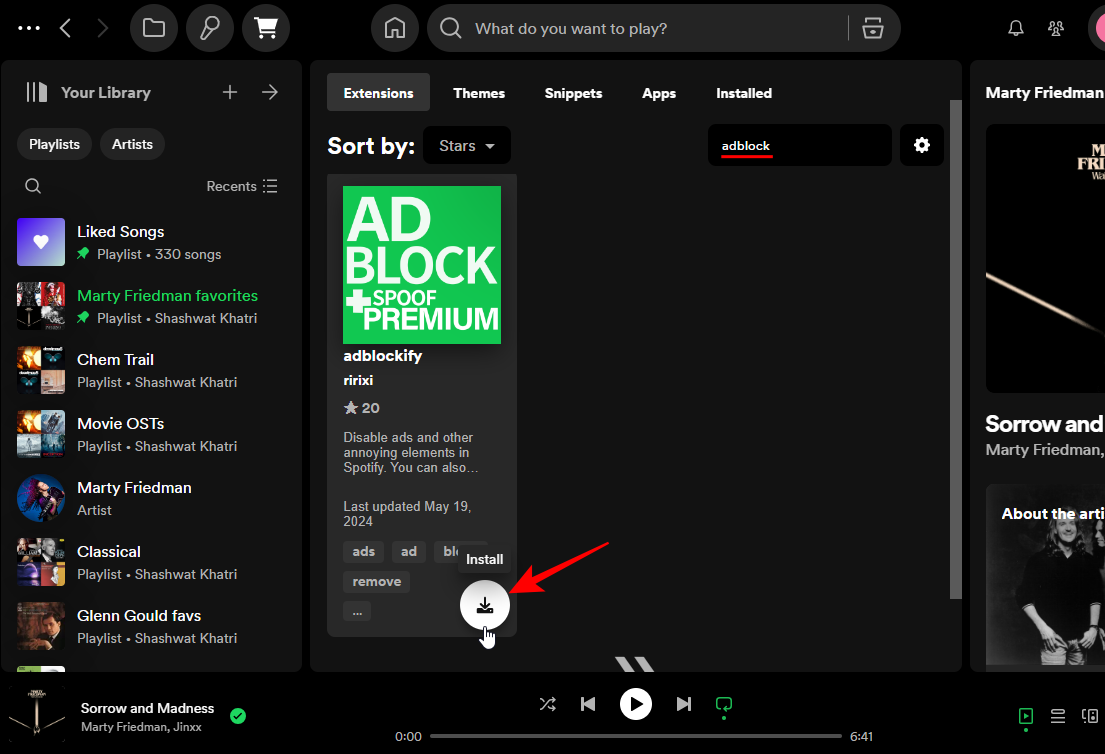Click the Install download icon on adblockify

(x=485, y=605)
